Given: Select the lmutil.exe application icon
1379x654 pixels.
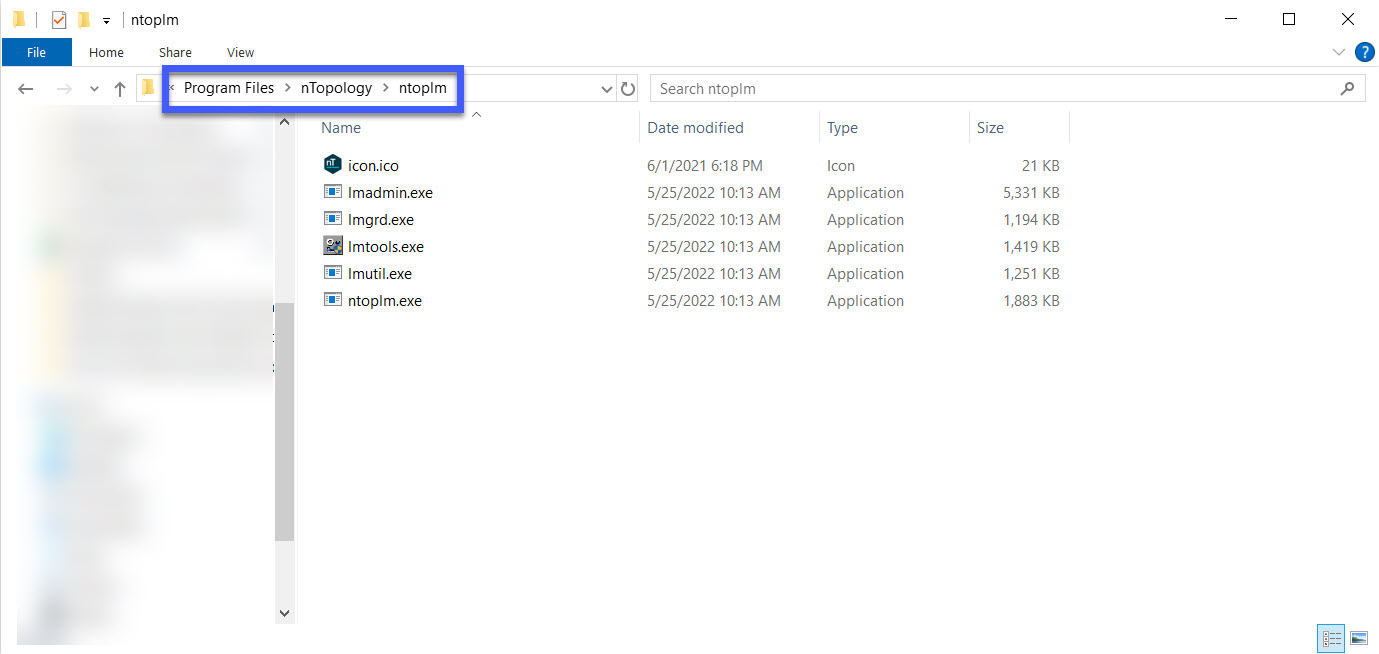Looking at the screenshot, I should click(333, 273).
